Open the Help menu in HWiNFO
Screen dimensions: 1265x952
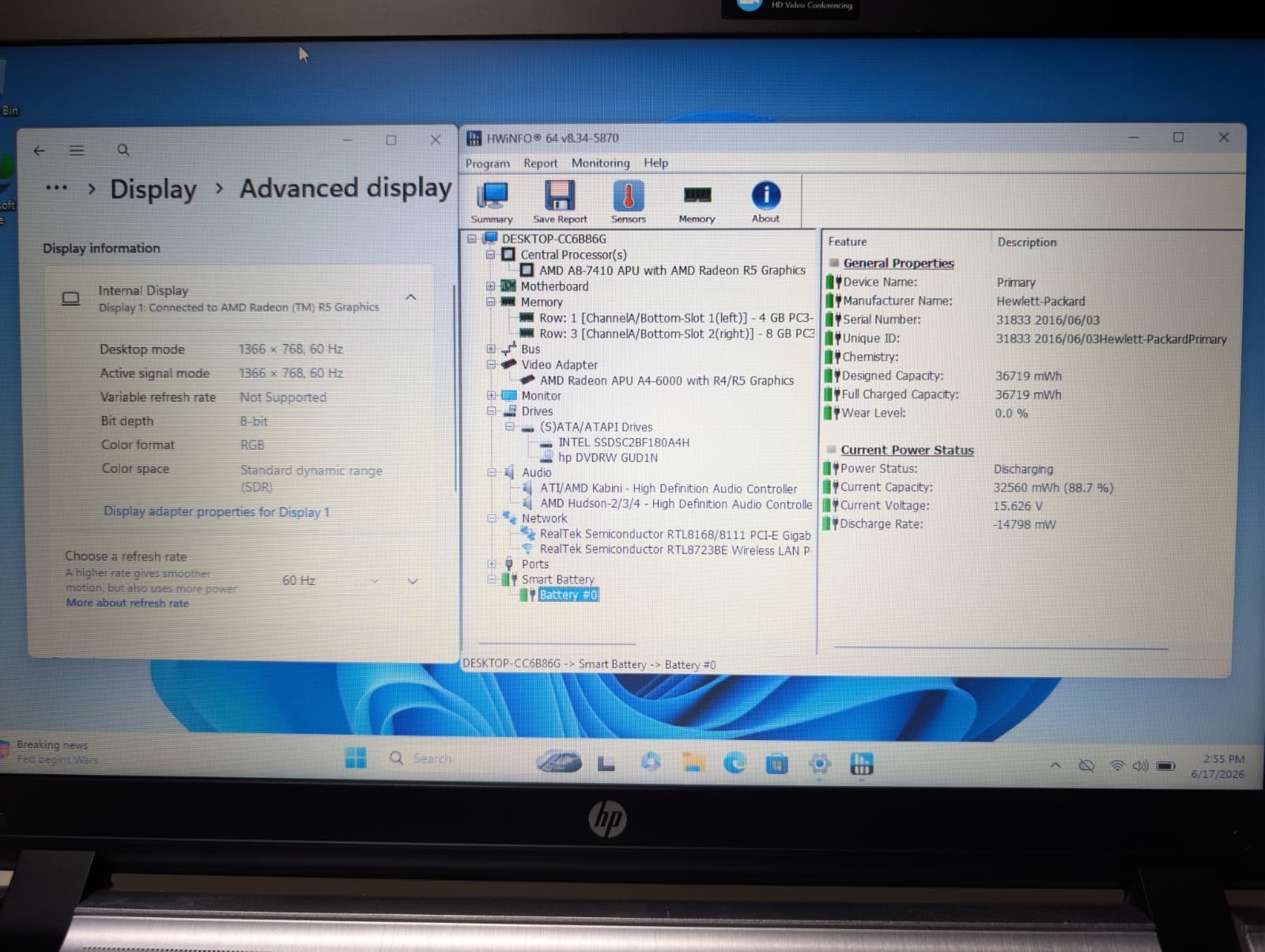click(655, 163)
